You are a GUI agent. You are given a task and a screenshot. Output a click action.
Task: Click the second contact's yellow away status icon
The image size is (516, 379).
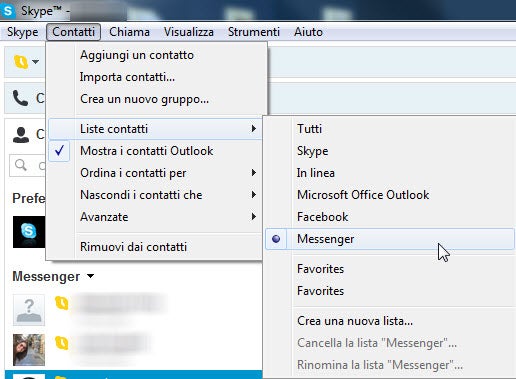point(62,343)
